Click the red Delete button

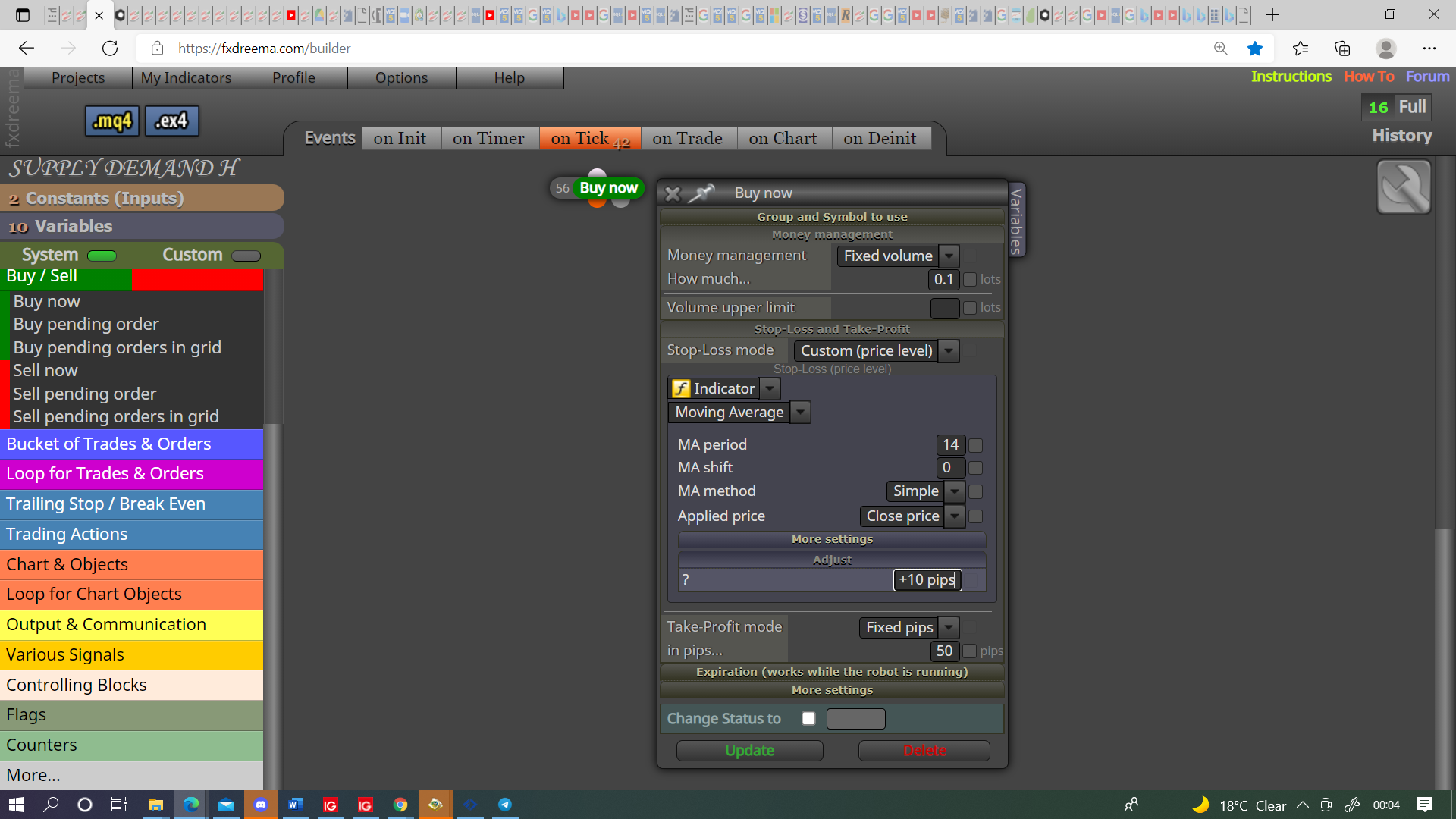click(924, 750)
